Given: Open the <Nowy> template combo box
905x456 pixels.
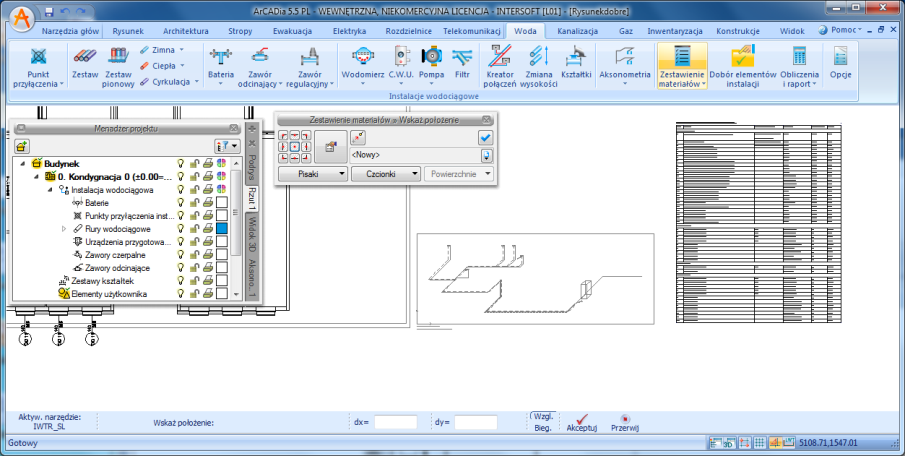Looking at the screenshot, I should point(421,155).
